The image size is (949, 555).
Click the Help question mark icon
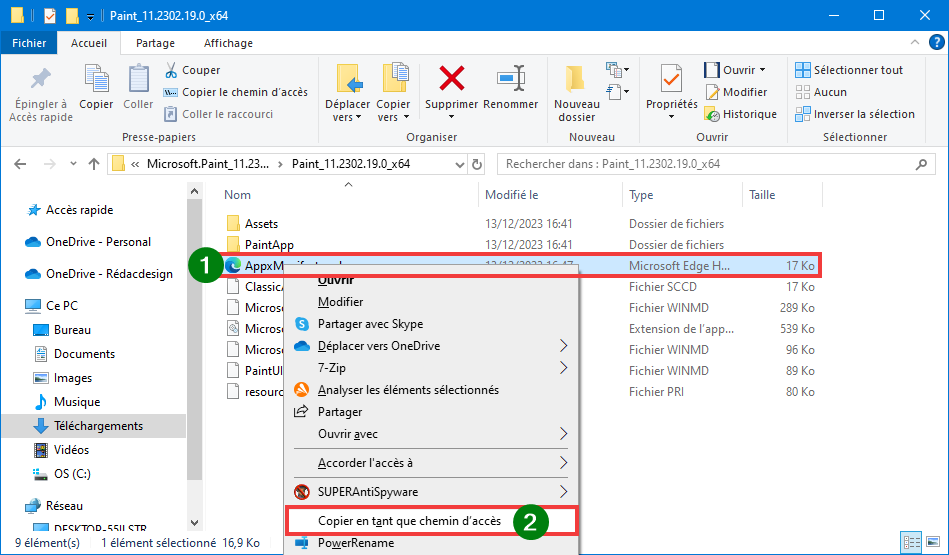(936, 42)
